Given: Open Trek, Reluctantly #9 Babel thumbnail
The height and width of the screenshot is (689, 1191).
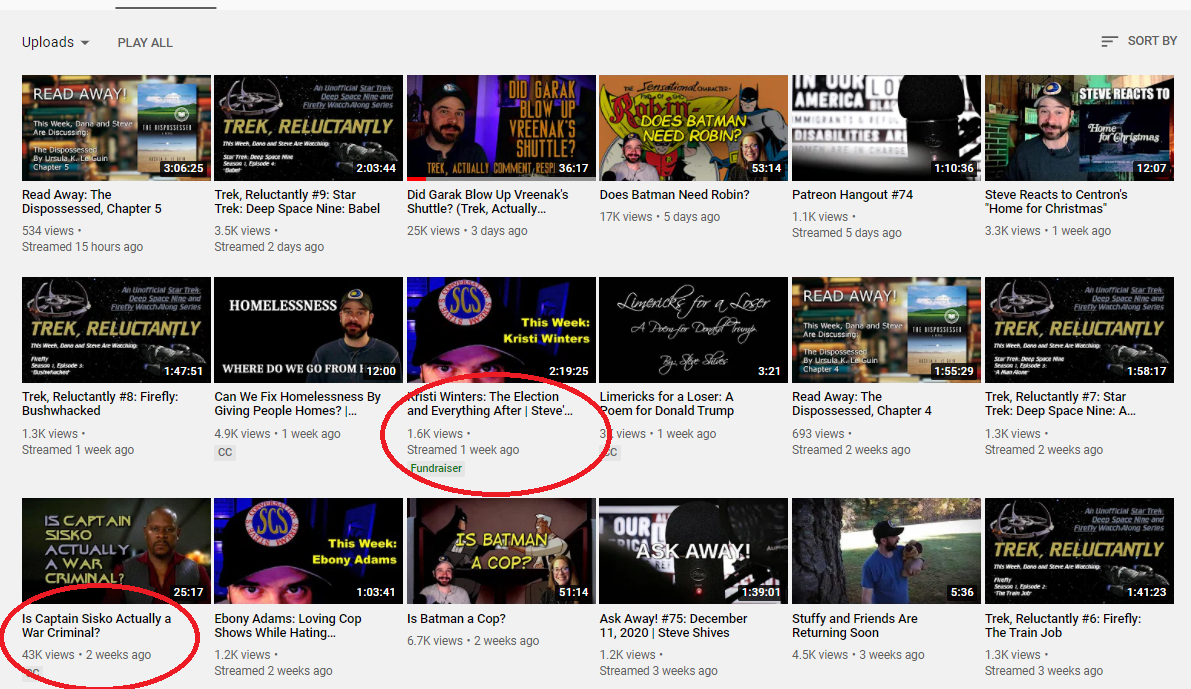Looking at the screenshot, I should (x=308, y=128).
